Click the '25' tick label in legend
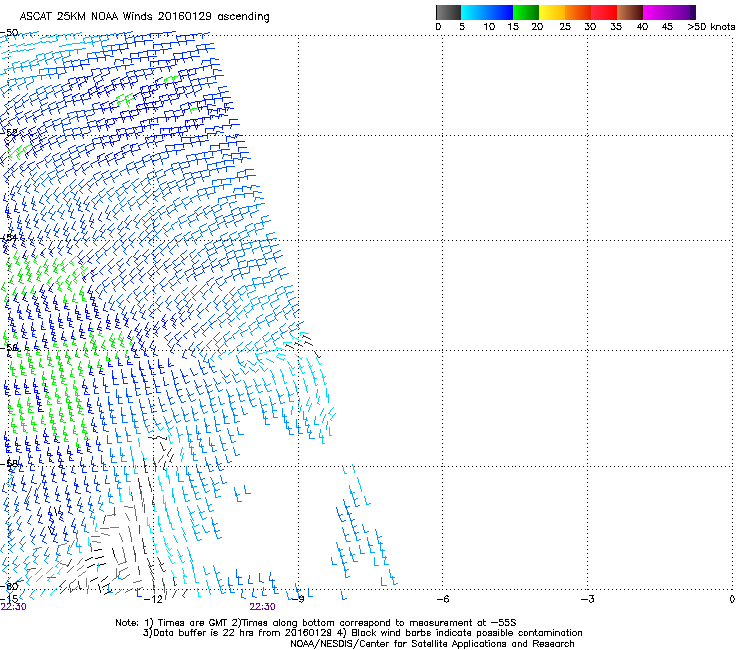Viewport: 740px width, 650px height. pyautogui.click(x=564, y=27)
